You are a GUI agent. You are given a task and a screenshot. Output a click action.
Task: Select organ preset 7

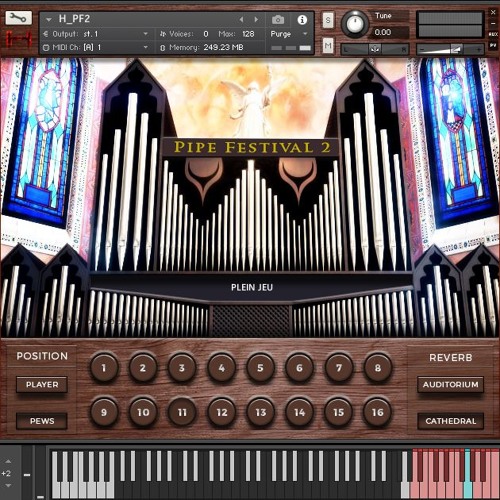point(339,368)
